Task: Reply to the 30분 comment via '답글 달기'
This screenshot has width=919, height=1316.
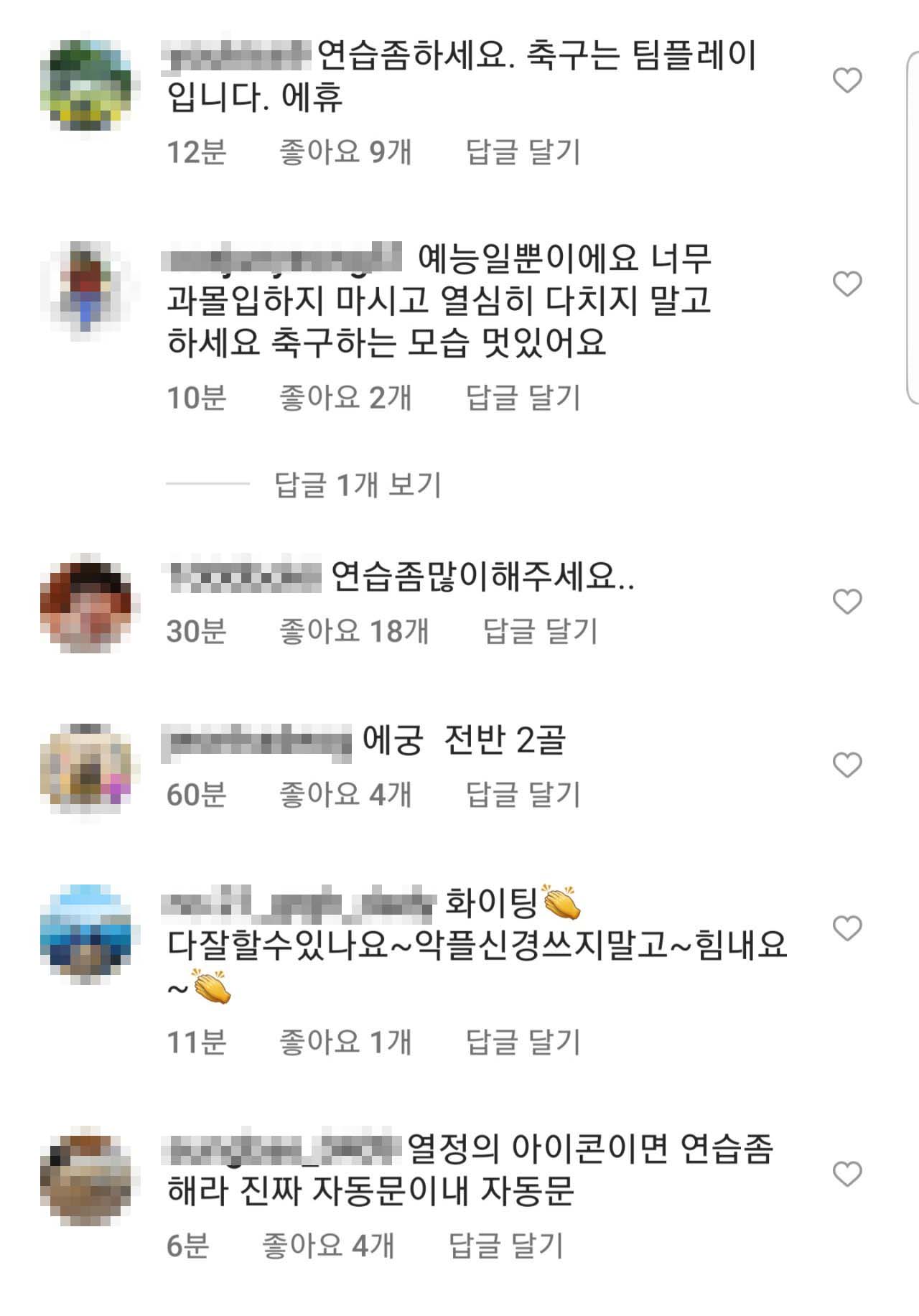Action: click(x=540, y=631)
